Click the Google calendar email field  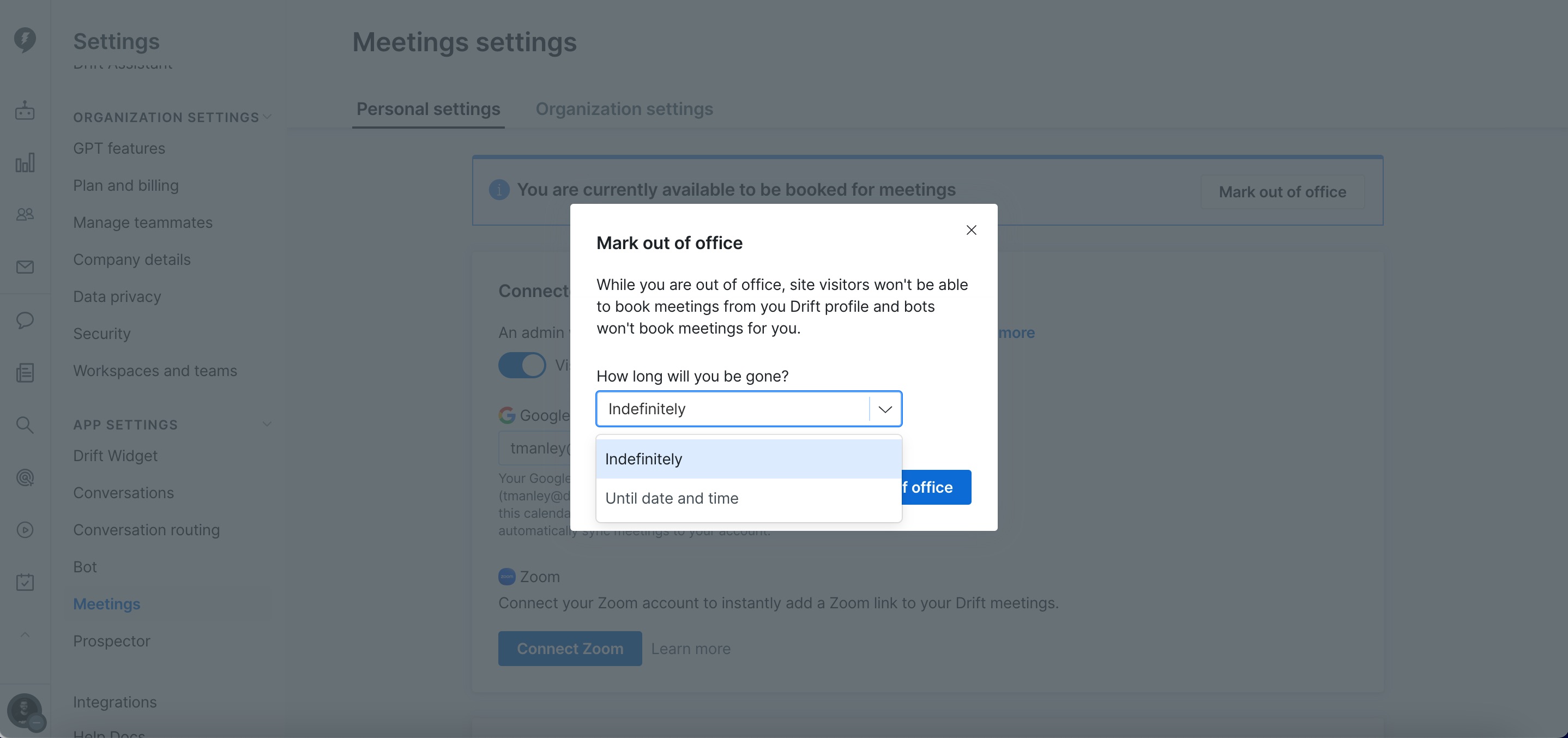534,449
